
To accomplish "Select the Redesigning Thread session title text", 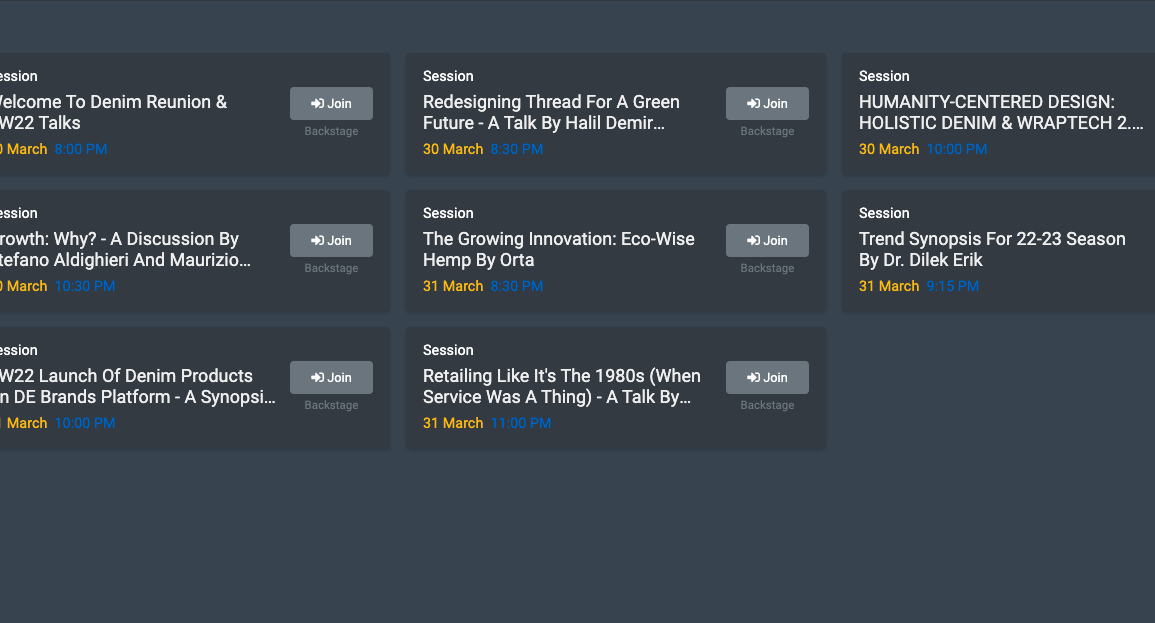I will [x=551, y=113].
